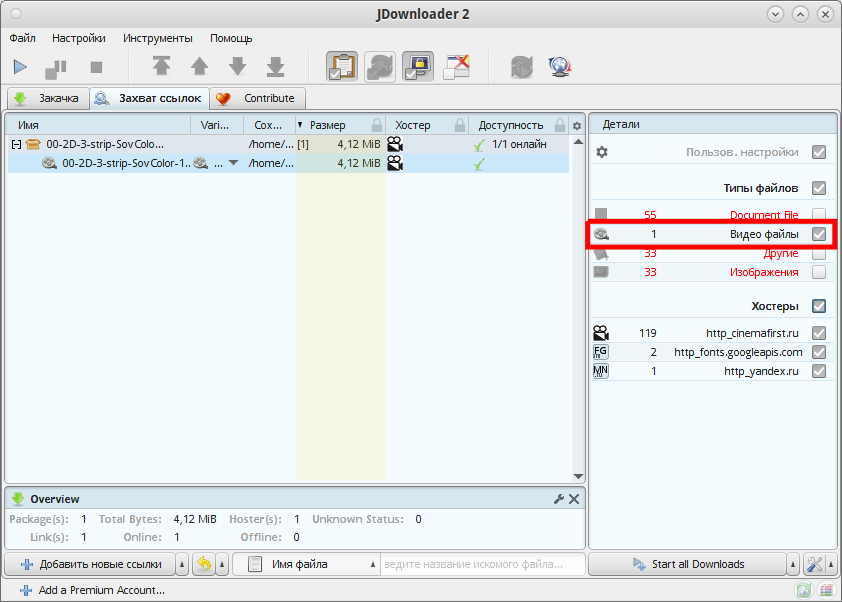Toggle the auto-reconnect toolbar button

[380, 67]
